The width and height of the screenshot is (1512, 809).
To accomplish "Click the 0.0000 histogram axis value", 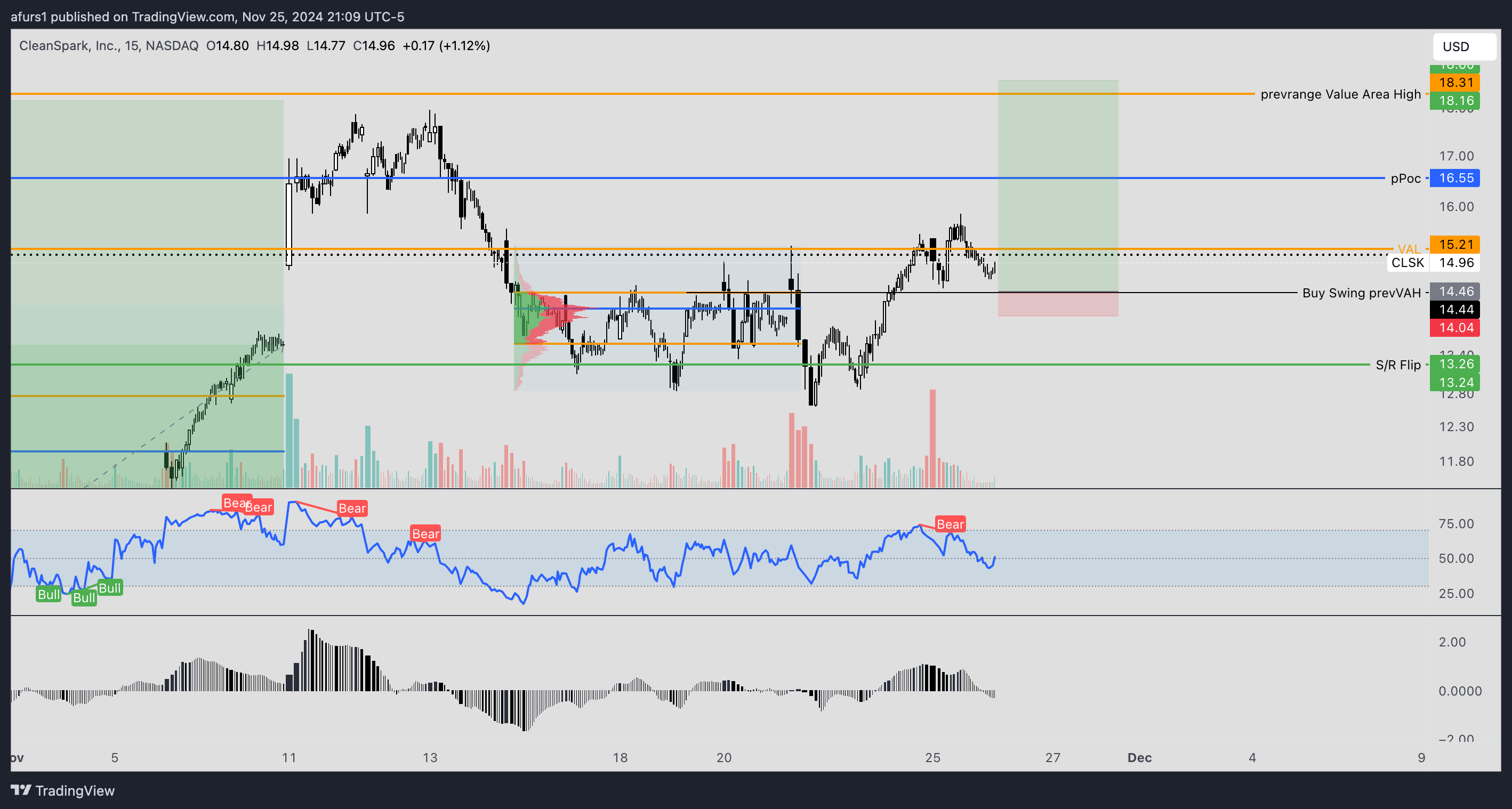I will 1460,691.
